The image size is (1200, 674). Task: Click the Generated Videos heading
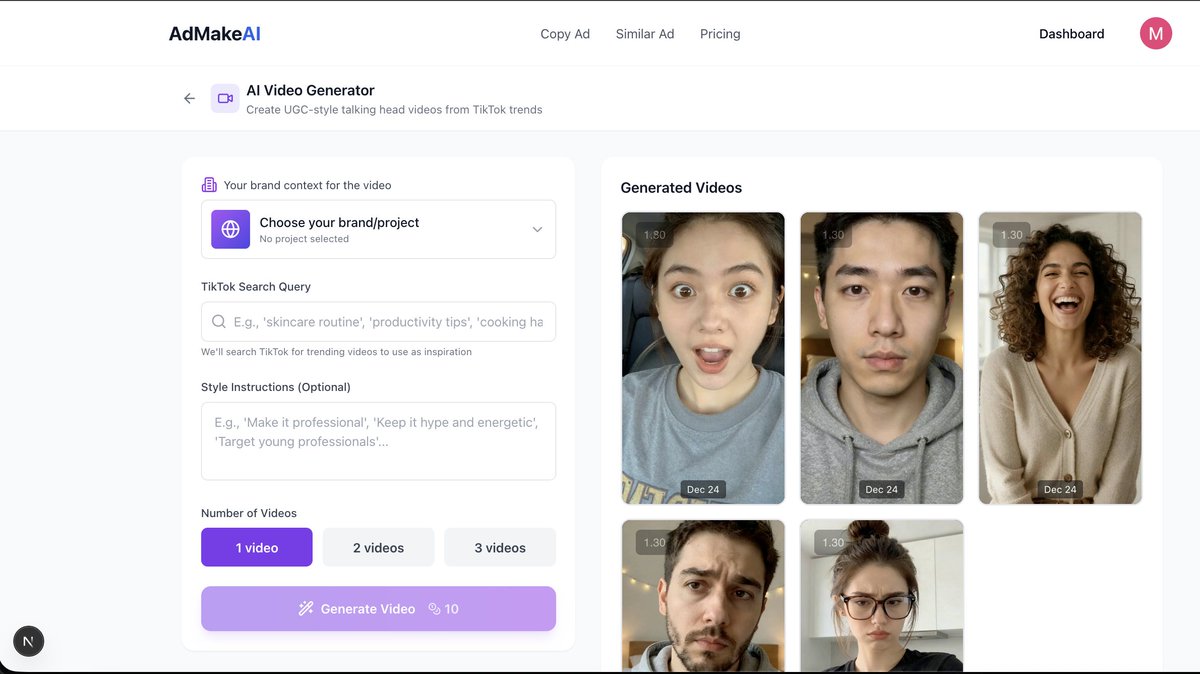point(681,188)
